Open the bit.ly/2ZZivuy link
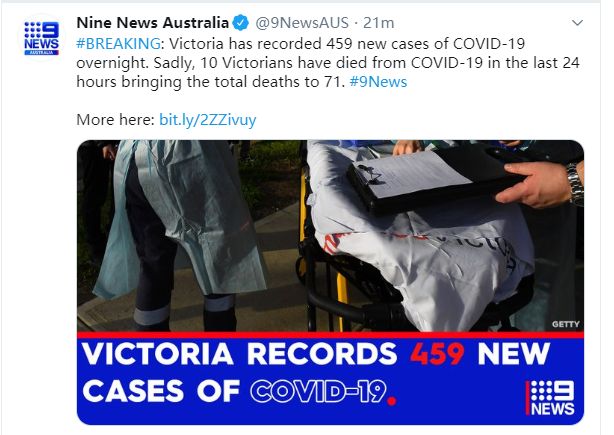This screenshot has width=614, height=435. [x=208, y=120]
